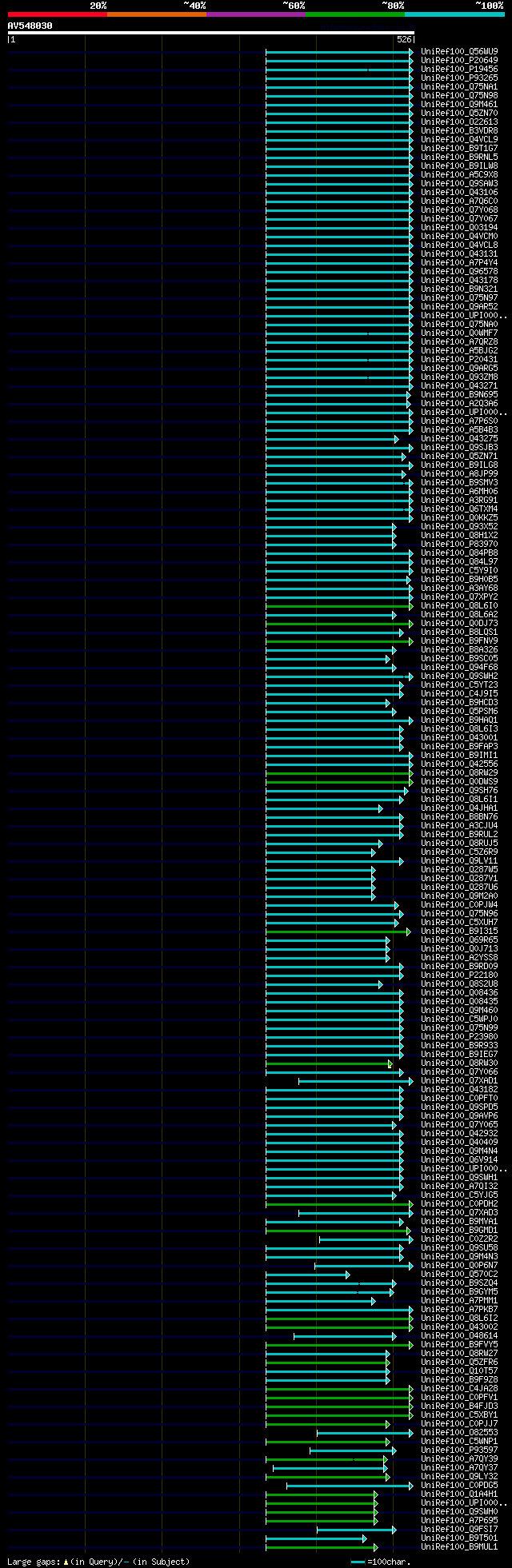Select the UniRef100_Q43106 label

pos(459,192)
